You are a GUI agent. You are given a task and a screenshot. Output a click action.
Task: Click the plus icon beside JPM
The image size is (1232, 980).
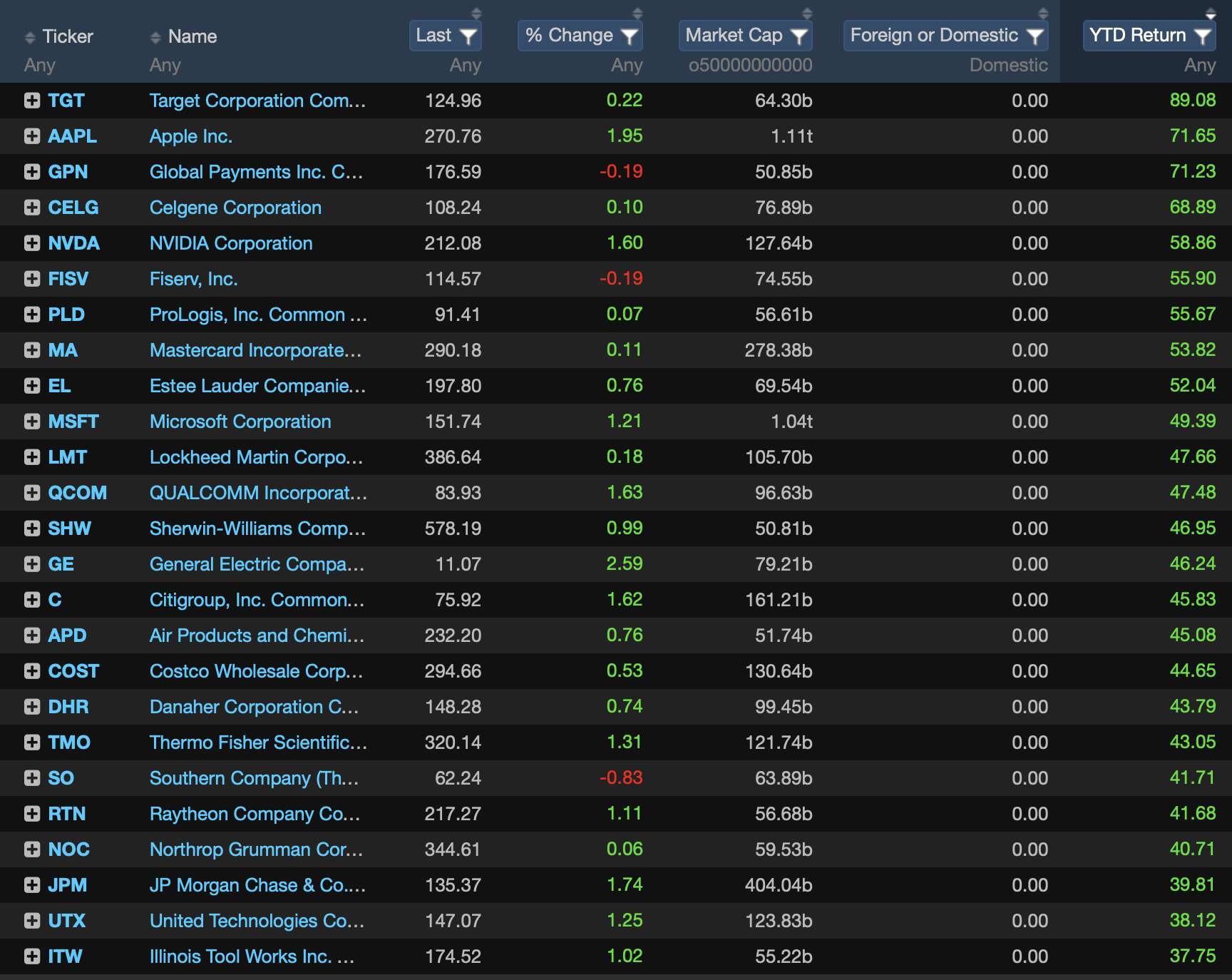(31, 885)
